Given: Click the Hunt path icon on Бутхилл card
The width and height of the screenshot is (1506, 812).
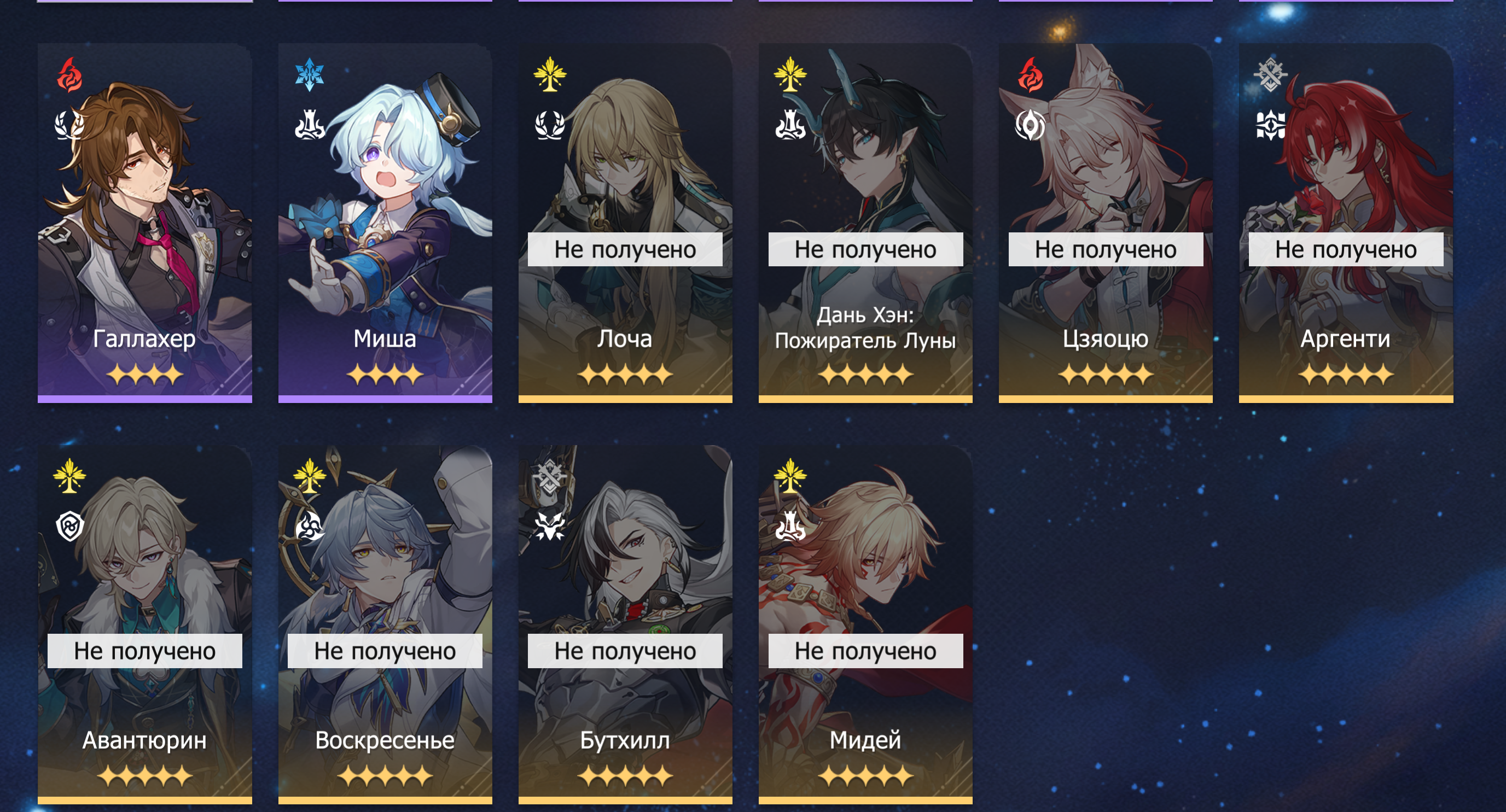Looking at the screenshot, I should click(550, 527).
